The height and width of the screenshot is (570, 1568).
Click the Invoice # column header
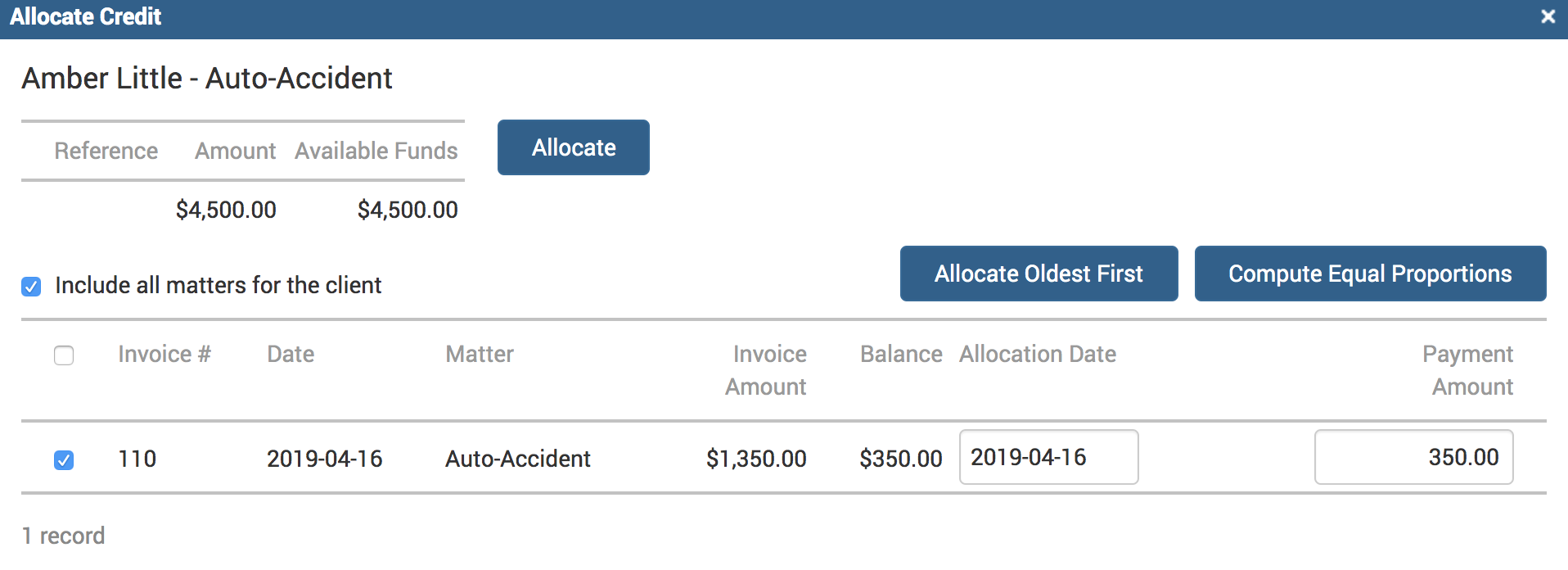pyautogui.click(x=164, y=354)
